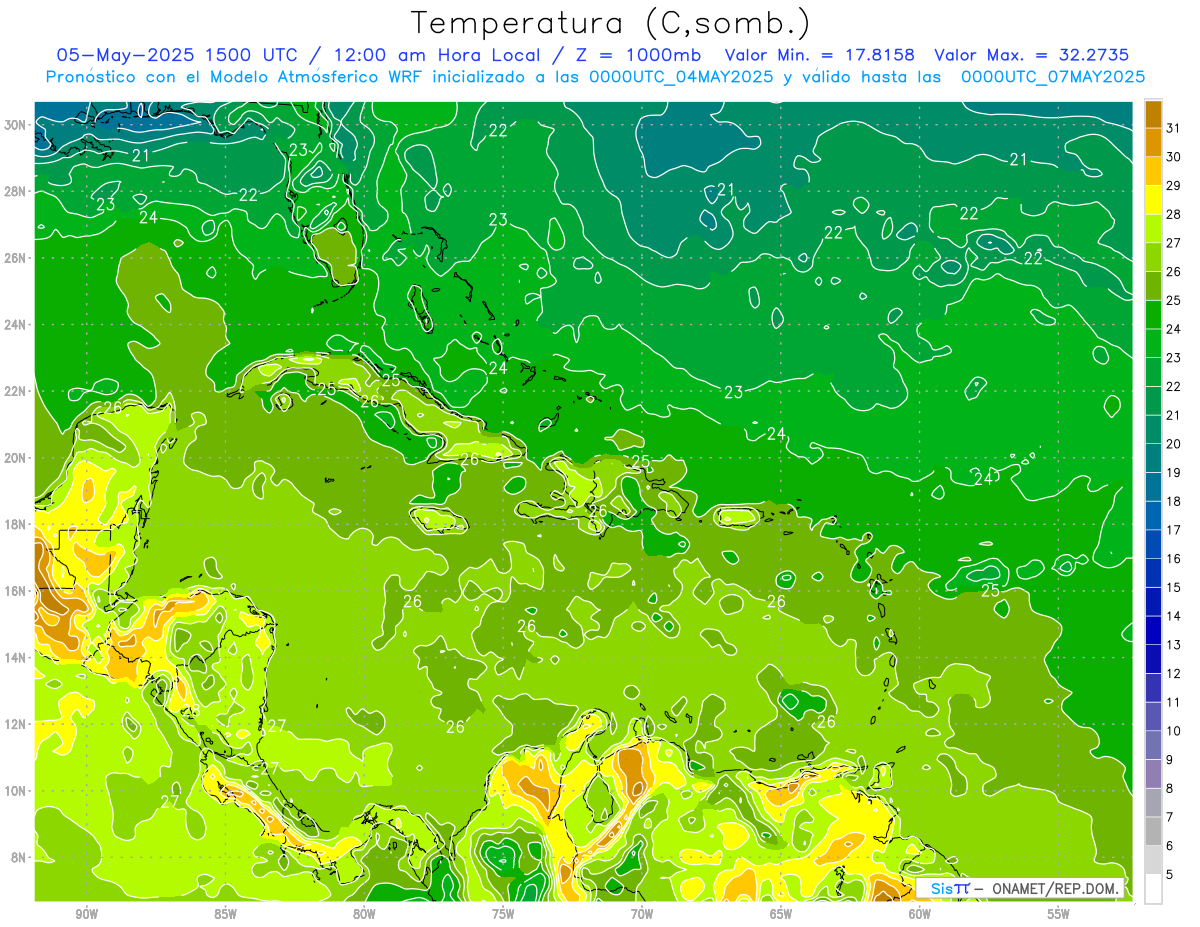Click the "31" value on the legend scale
This screenshot has width=1200, height=927.
(1173, 128)
